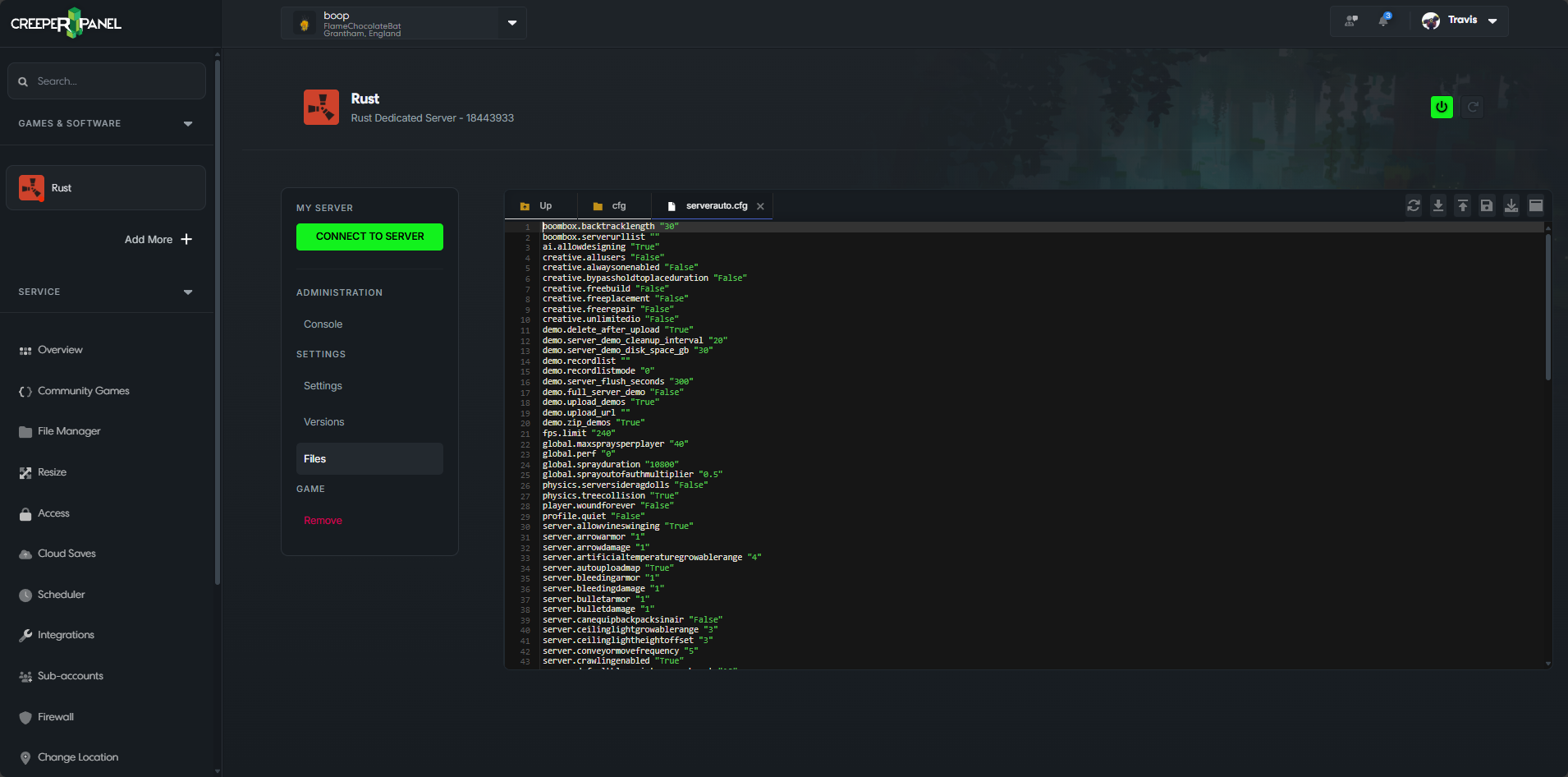Click the download file icon
Screen dimensions: 1568x777
tap(1437, 205)
